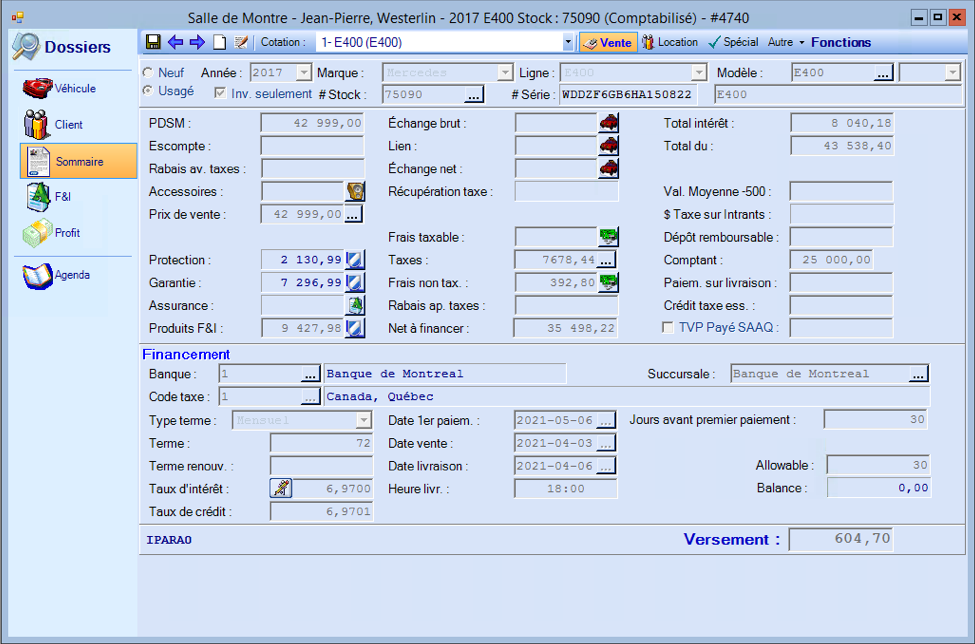Browse Code taxe with ellipsis button

tap(310, 397)
